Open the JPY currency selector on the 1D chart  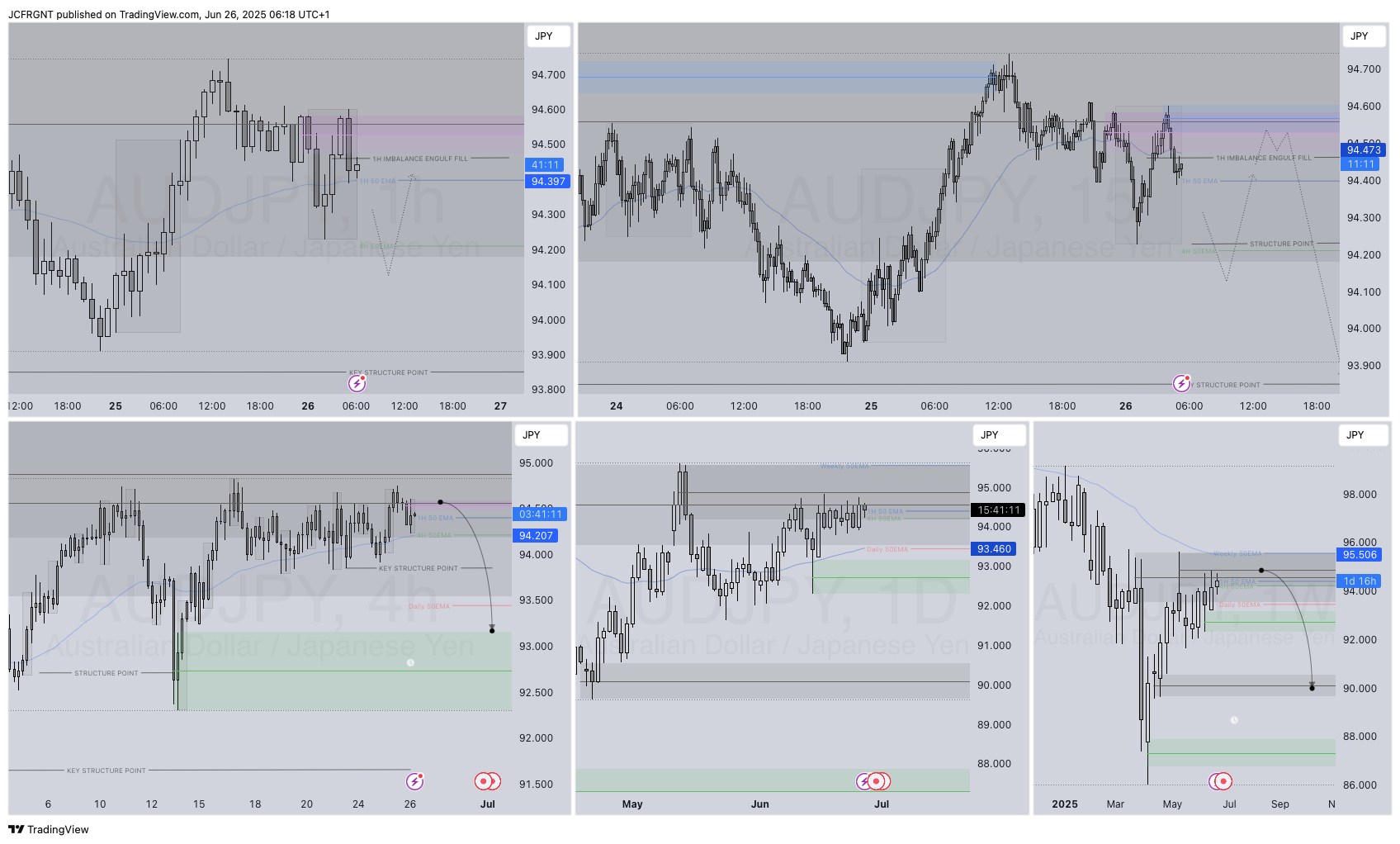click(x=999, y=435)
